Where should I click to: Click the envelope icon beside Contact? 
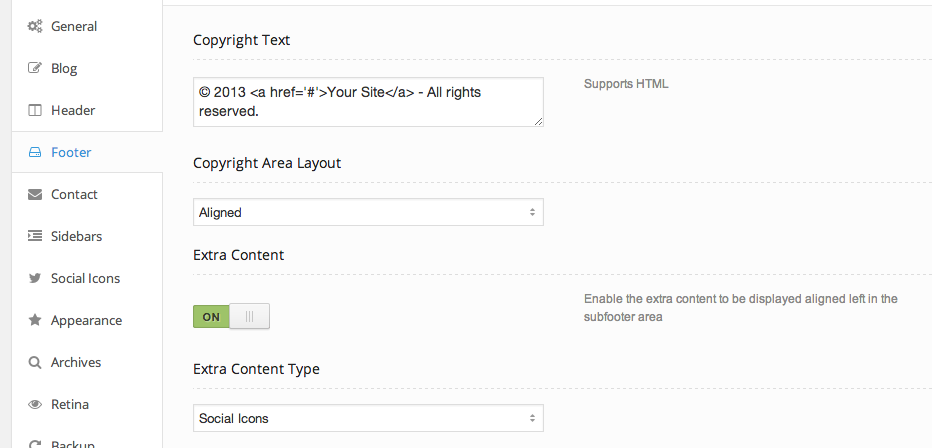35,195
